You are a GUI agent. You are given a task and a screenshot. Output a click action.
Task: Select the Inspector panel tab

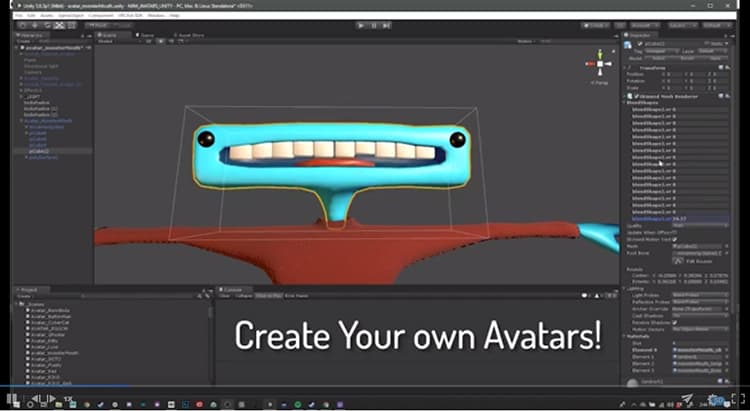pos(641,35)
